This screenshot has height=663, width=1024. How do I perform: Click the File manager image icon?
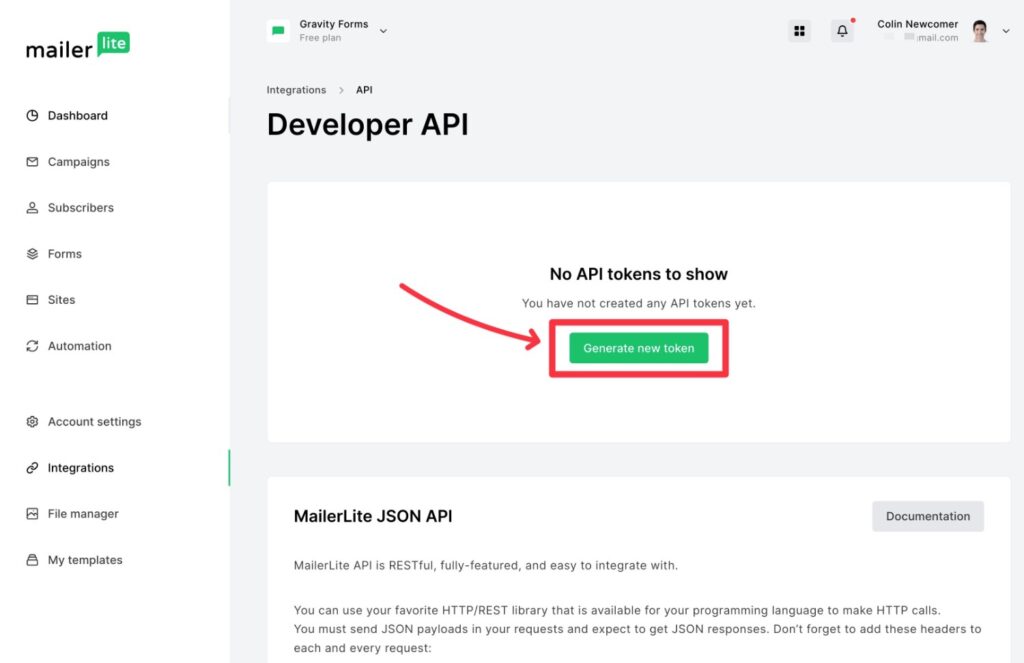[x=32, y=514]
